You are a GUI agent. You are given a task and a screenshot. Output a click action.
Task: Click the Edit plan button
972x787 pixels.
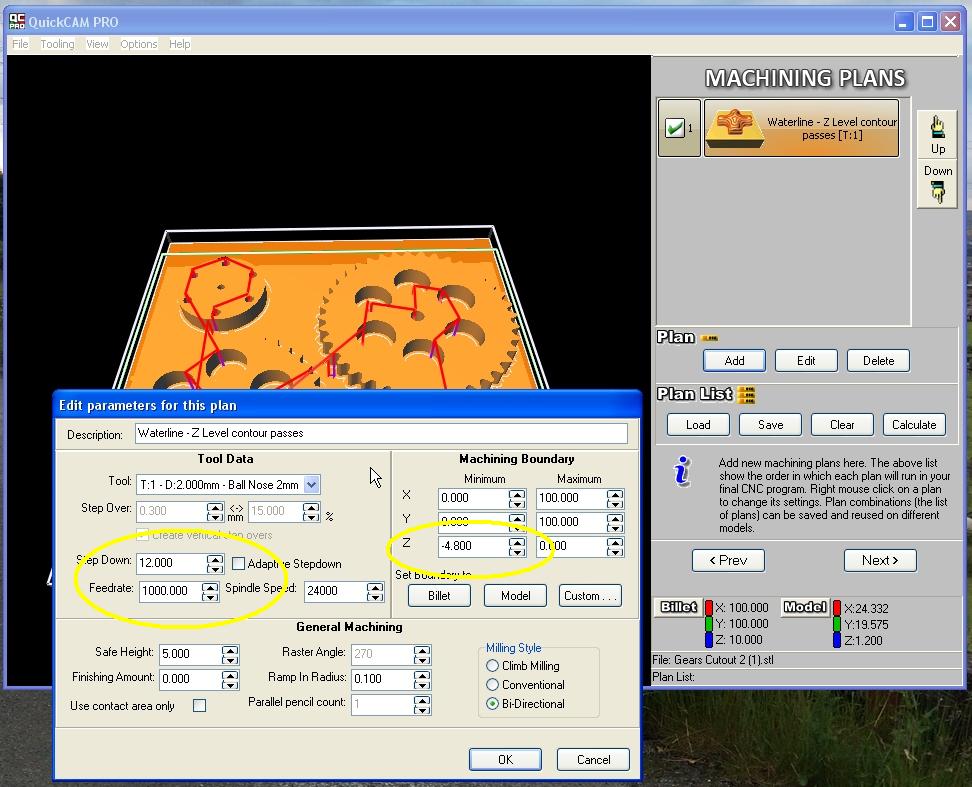click(x=806, y=361)
